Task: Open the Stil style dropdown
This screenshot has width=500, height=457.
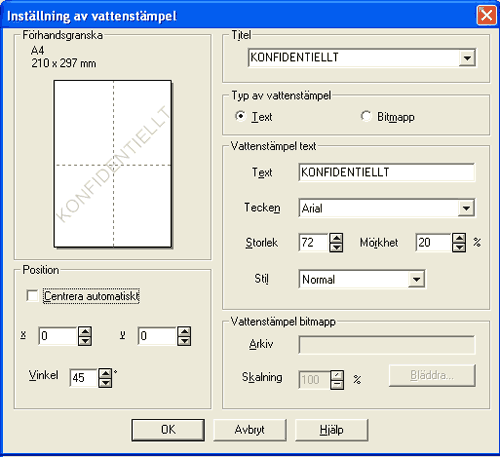Action: (x=416, y=279)
